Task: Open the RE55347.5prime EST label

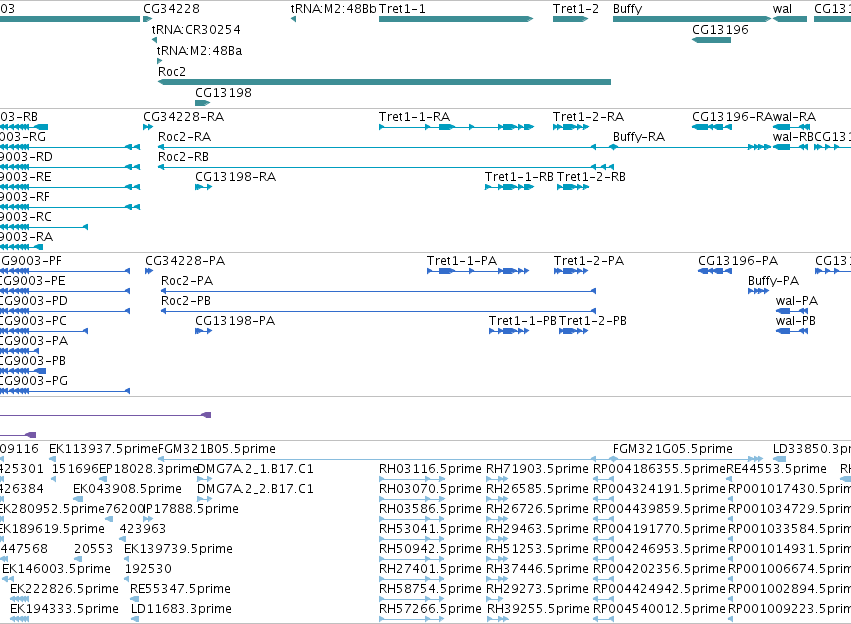Action: [x=181, y=589]
